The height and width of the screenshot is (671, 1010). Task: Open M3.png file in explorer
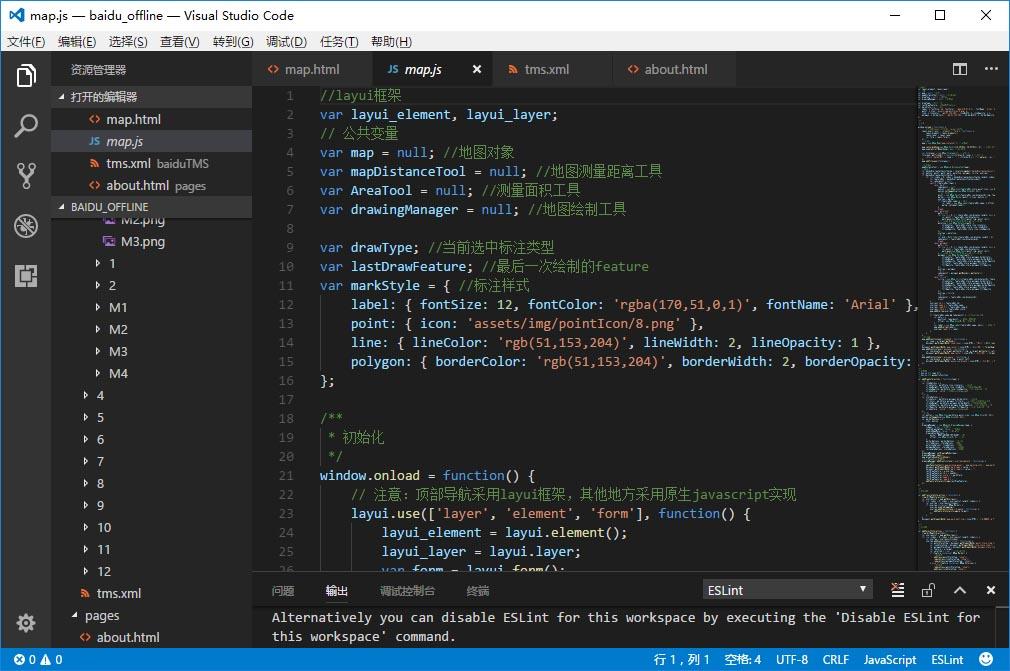click(151, 241)
